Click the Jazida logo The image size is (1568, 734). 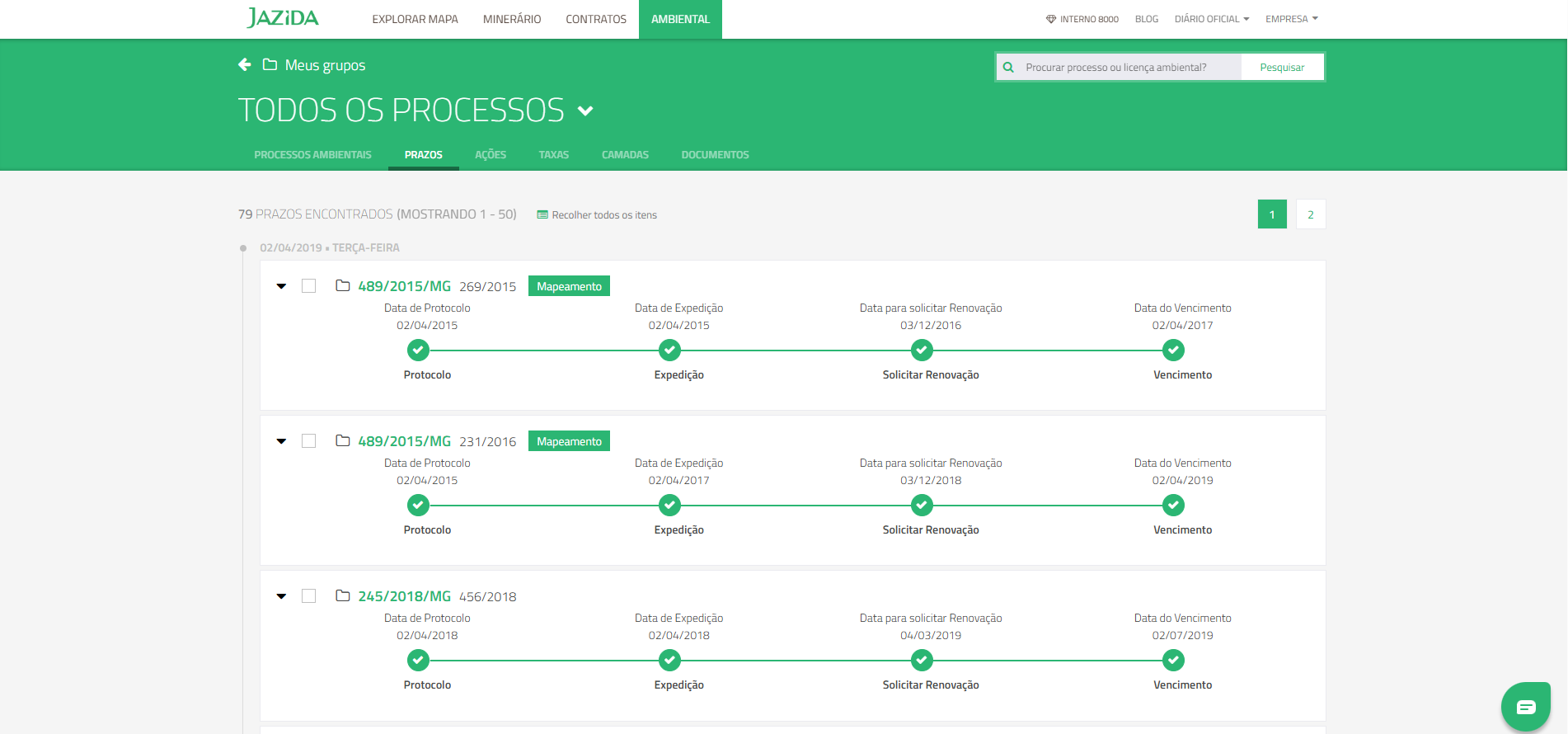click(x=283, y=18)
